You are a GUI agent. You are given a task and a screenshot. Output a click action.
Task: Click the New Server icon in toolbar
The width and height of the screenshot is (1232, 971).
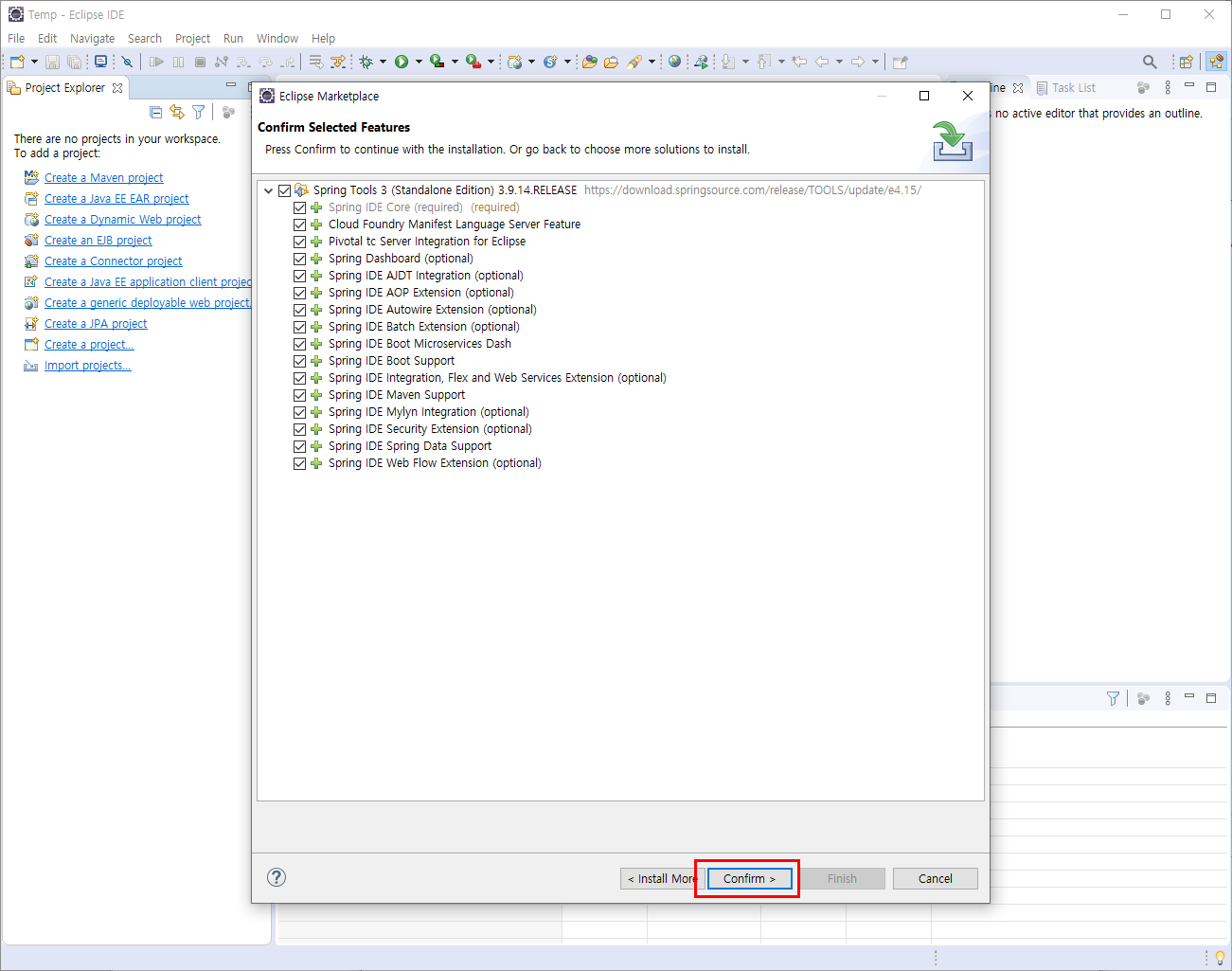[514, 62]
